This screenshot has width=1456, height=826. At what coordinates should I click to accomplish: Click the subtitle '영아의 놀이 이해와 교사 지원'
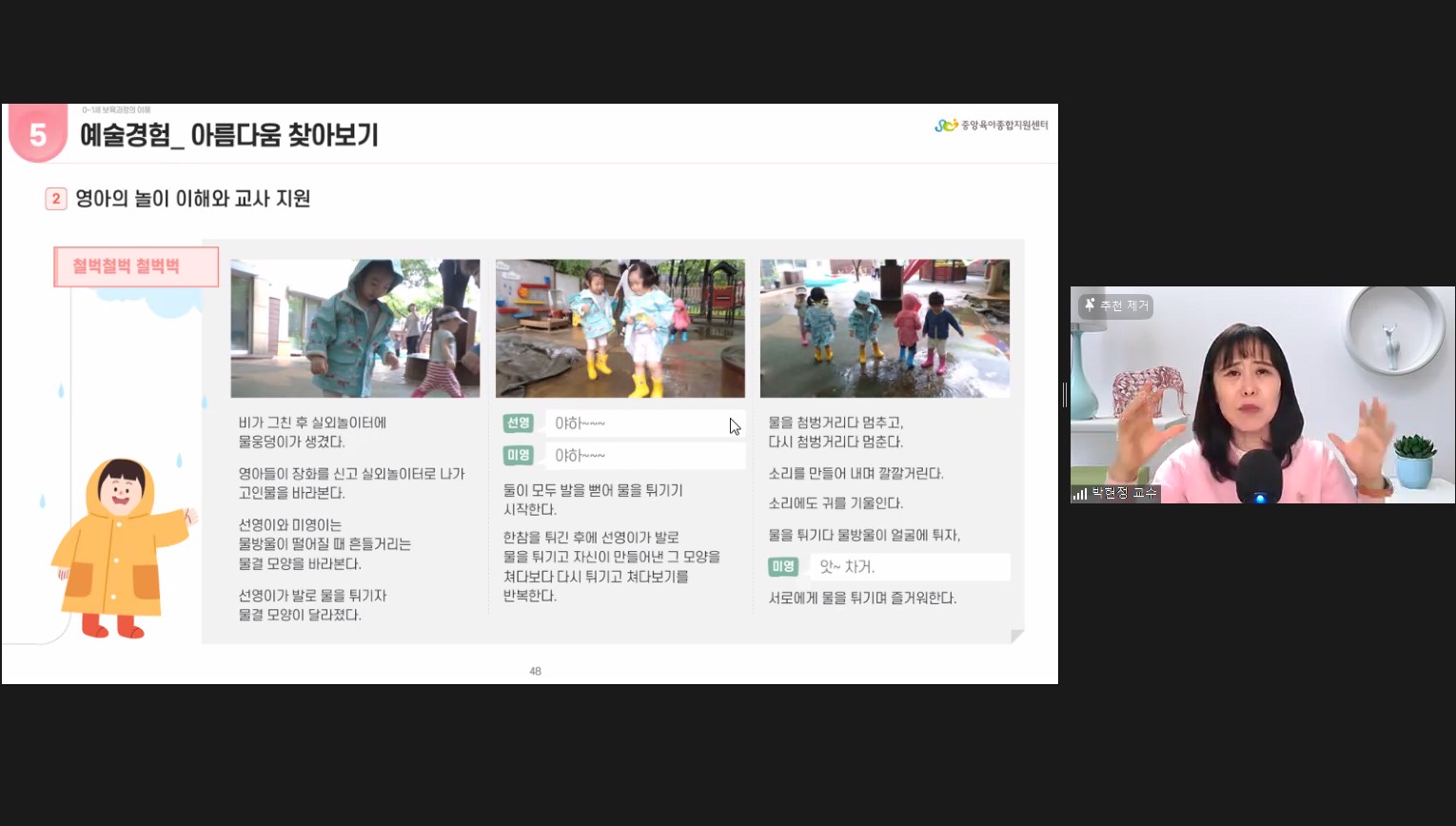click(x=193, y=198)
